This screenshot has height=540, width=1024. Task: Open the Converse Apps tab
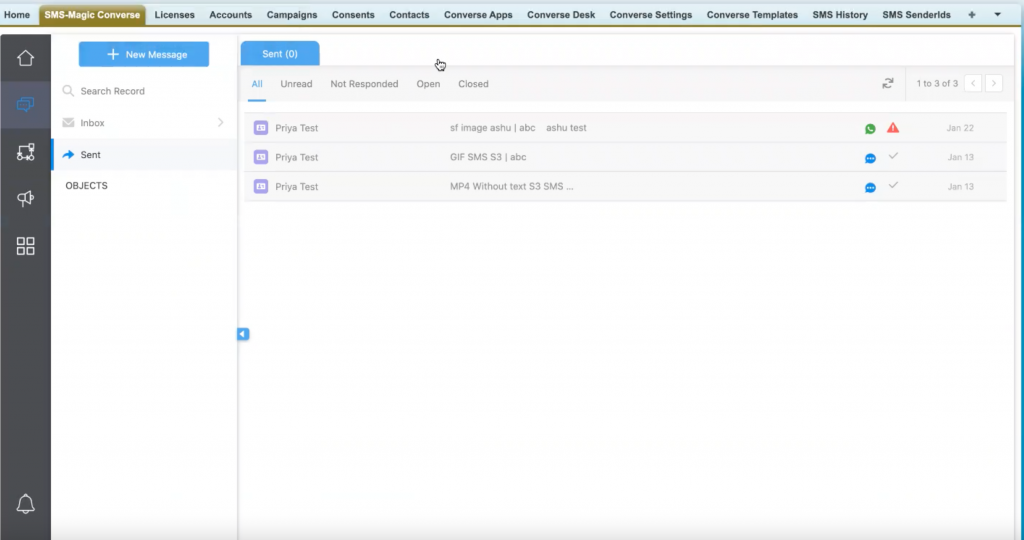[478, 14]
